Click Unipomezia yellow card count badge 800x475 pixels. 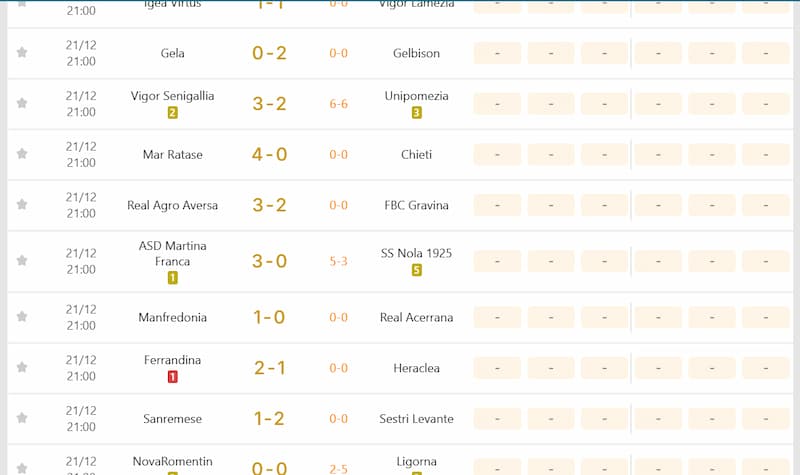coord(417,113)
